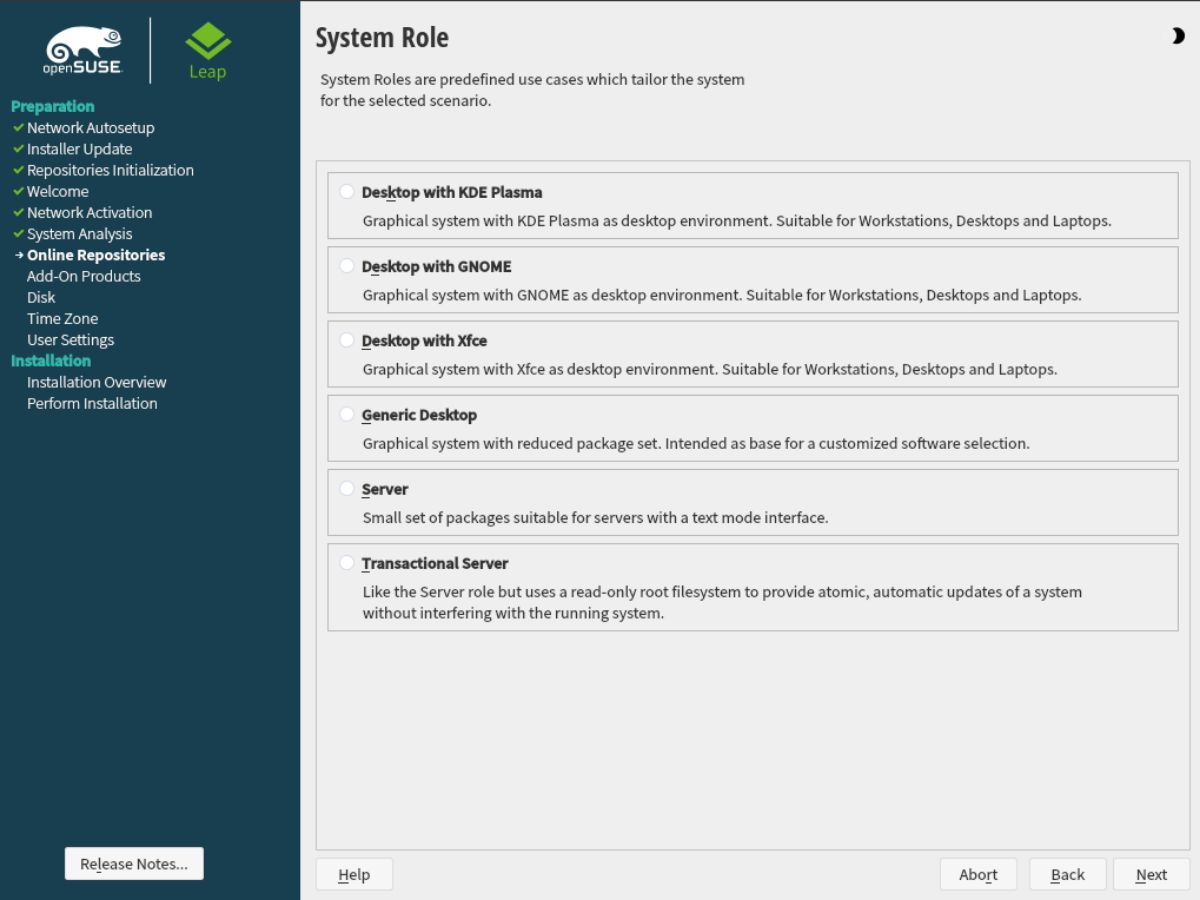Choose the Transactional Server role
1200x900 pixels.
point(347,562)
